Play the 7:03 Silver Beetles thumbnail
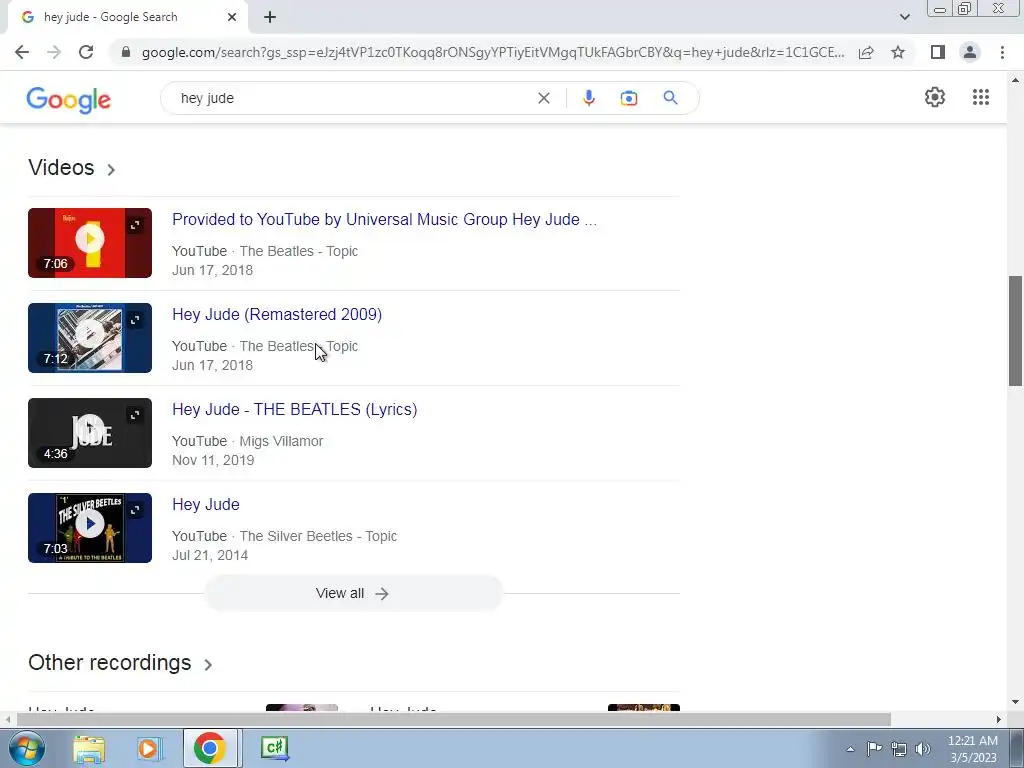Image resolution: width=1024 pixels, height=768 pixels. [x=90, y=524]
